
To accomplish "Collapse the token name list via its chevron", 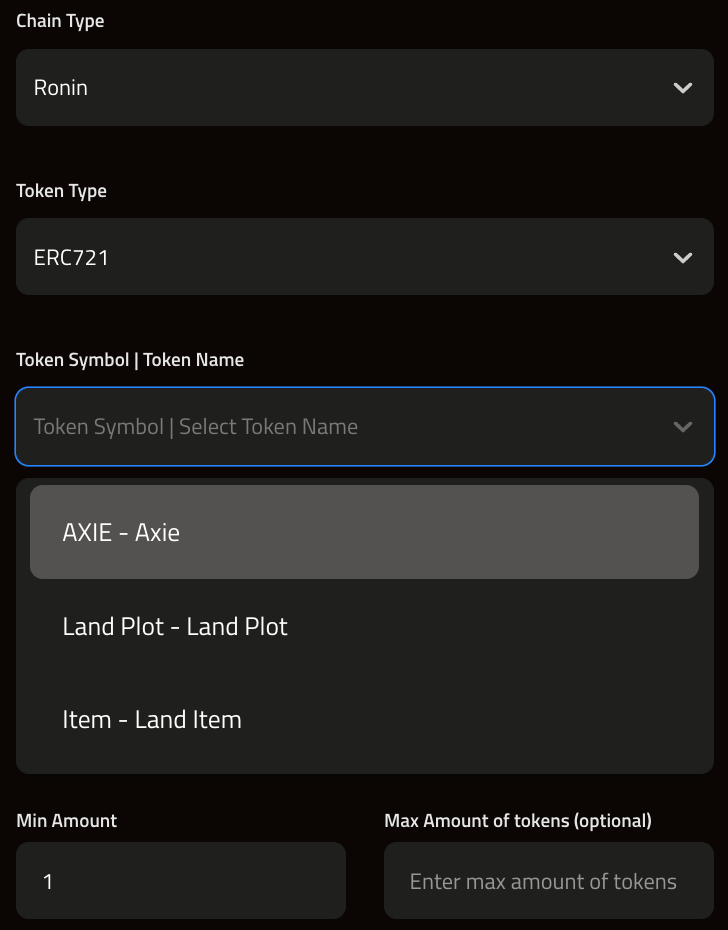I will pos(683,427).
